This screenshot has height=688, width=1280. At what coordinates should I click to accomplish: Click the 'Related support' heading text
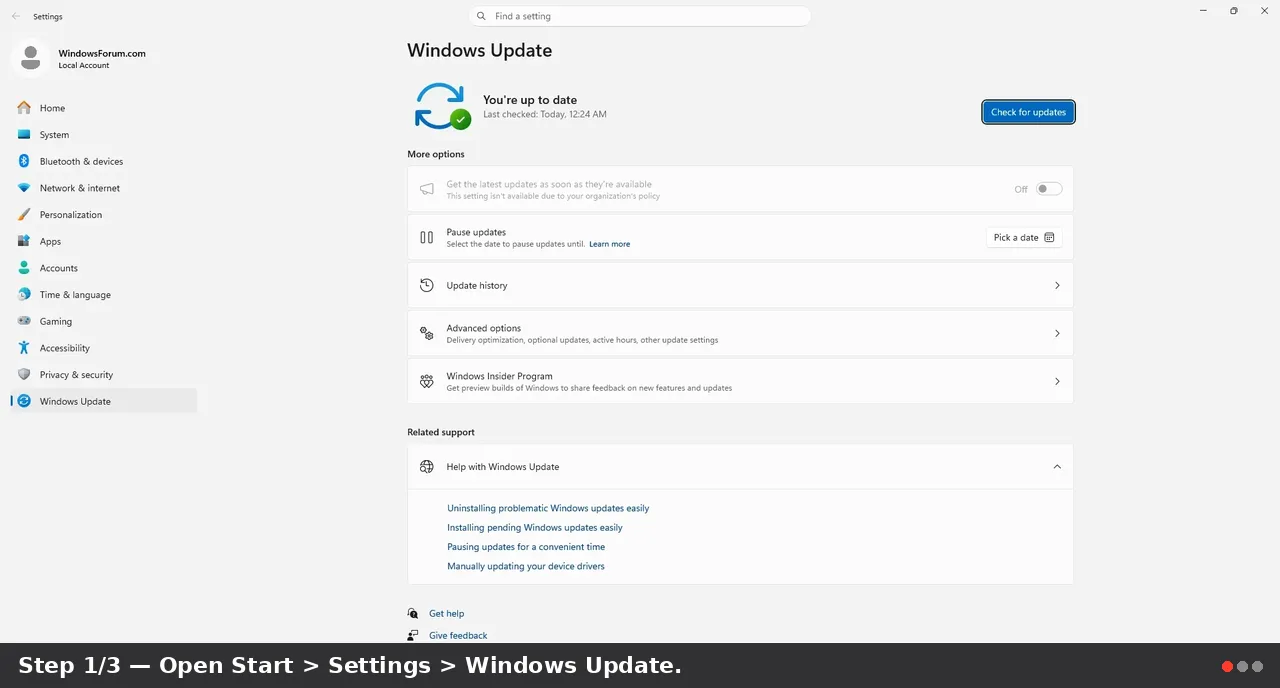441,433
